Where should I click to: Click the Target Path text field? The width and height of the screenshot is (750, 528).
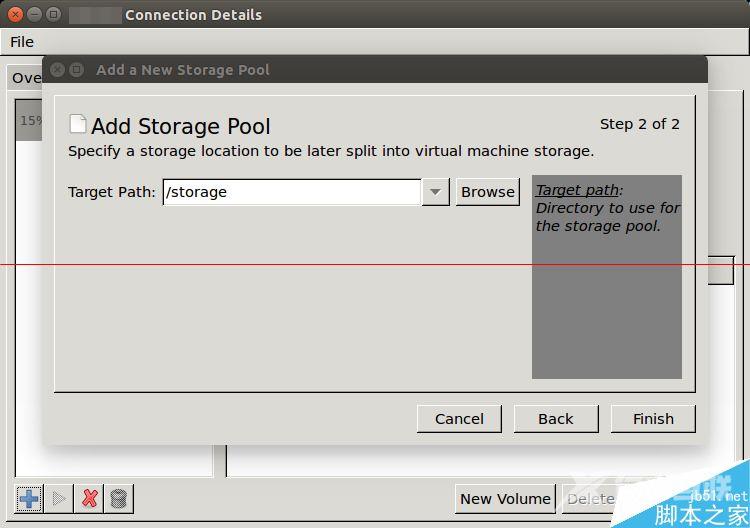[x=291, y=192]
